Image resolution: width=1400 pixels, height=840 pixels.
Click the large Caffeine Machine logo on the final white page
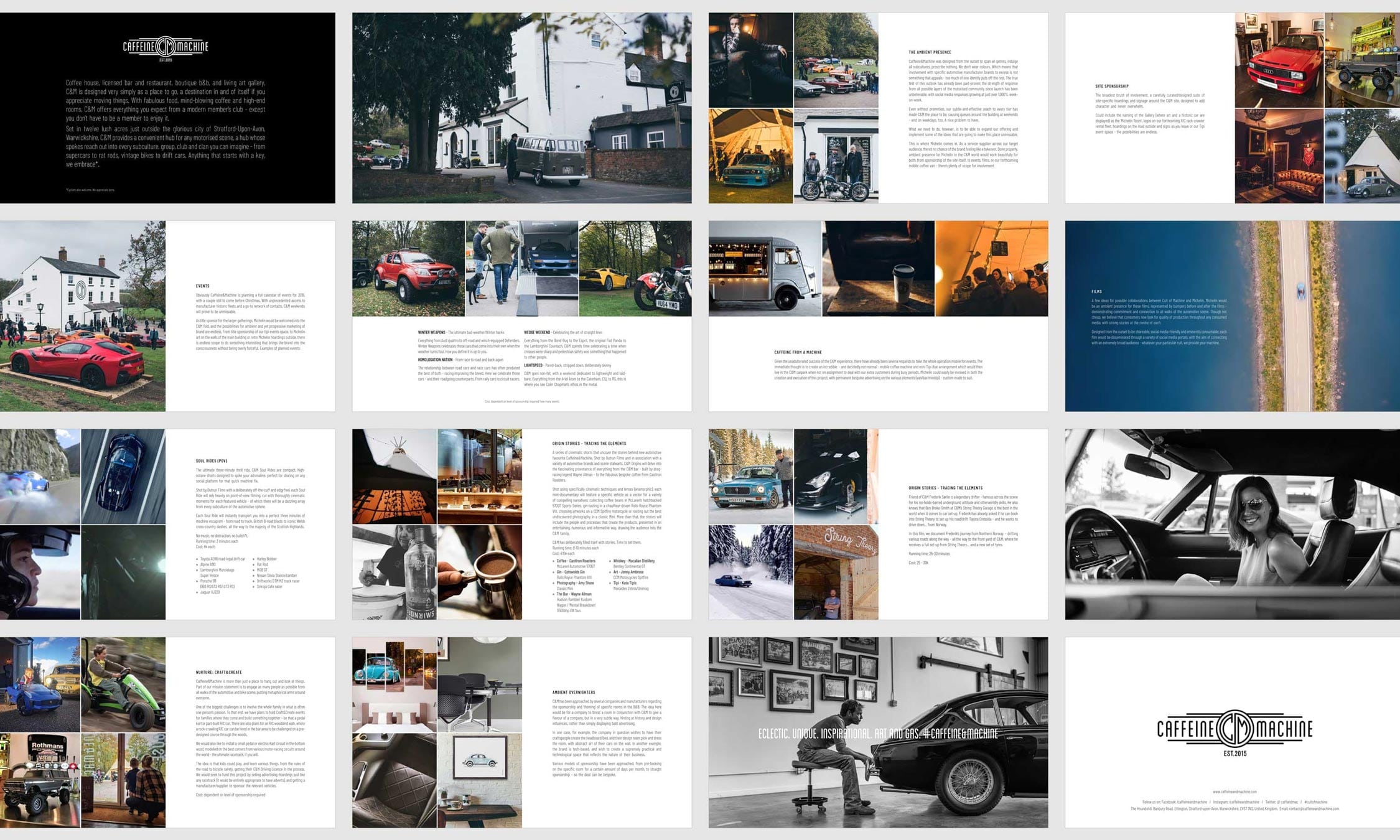(1234, 732)
